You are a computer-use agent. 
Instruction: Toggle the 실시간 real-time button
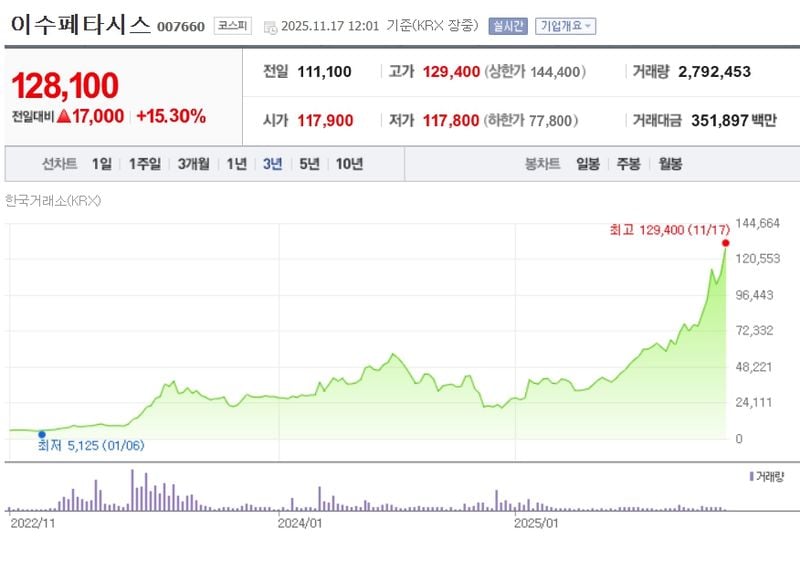click(x=507, y=26)
